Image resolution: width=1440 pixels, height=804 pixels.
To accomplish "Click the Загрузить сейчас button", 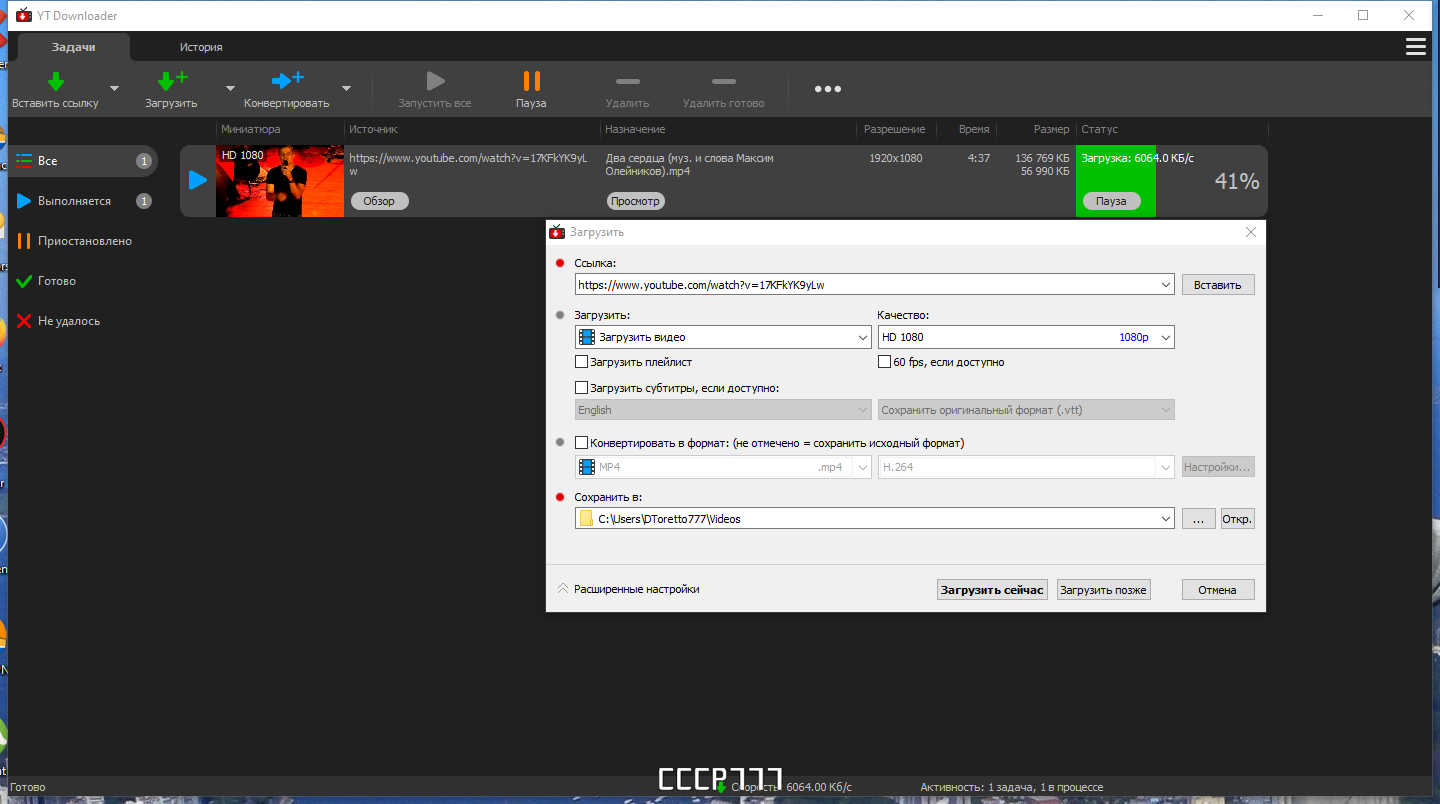I will click(992, 590).
